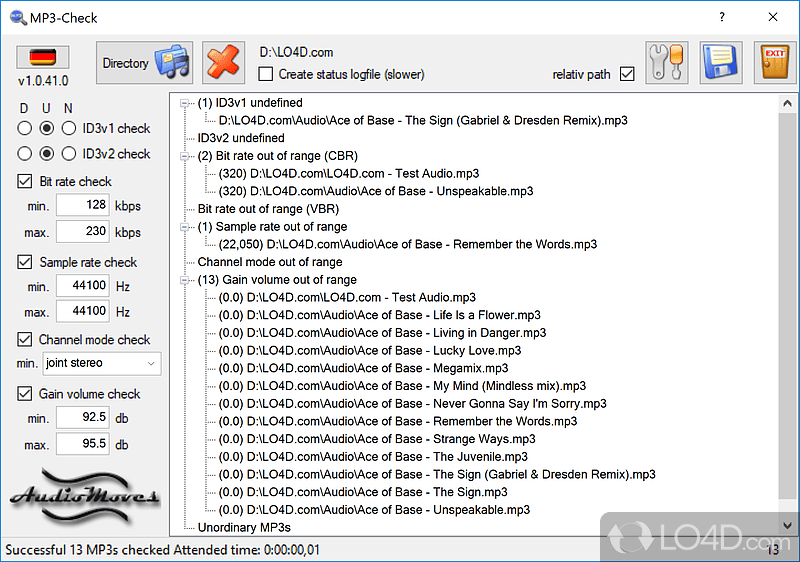Select (0.0) My Mind (Mindless mix).mp3 entry

pyautogui.click(x=402, y=386)
